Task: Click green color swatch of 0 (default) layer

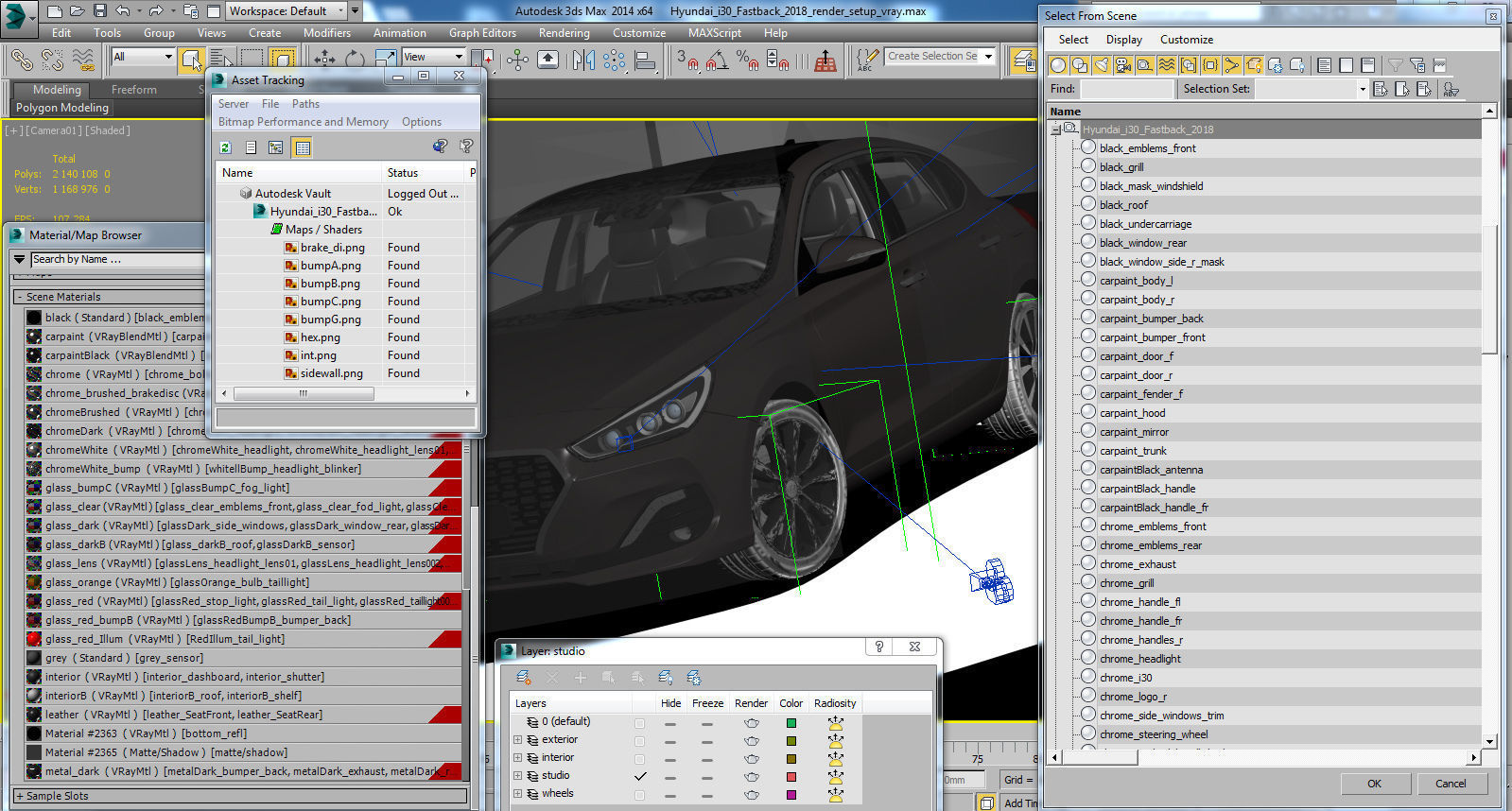Action: 791,723
